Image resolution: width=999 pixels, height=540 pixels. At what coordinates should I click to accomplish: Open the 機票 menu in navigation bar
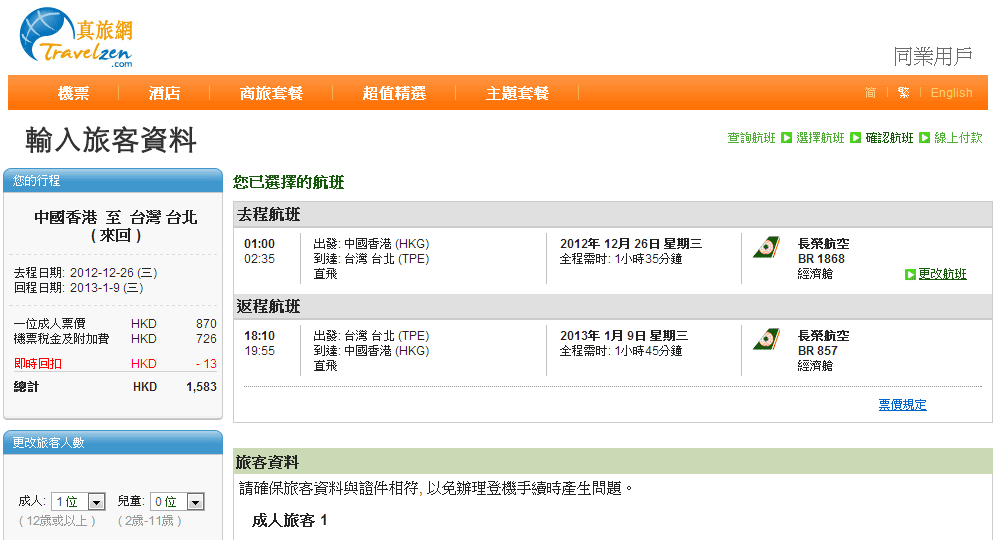(x=73, y=93)
